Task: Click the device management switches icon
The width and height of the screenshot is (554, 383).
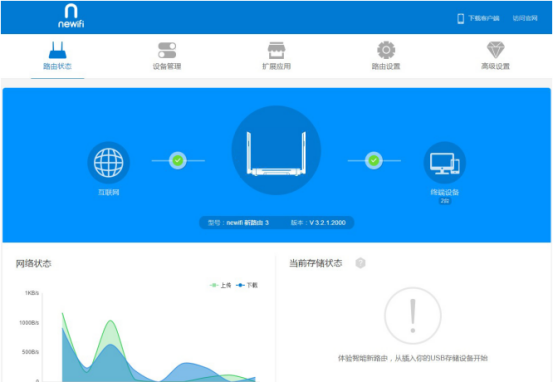Action: [x=167, y=50]
